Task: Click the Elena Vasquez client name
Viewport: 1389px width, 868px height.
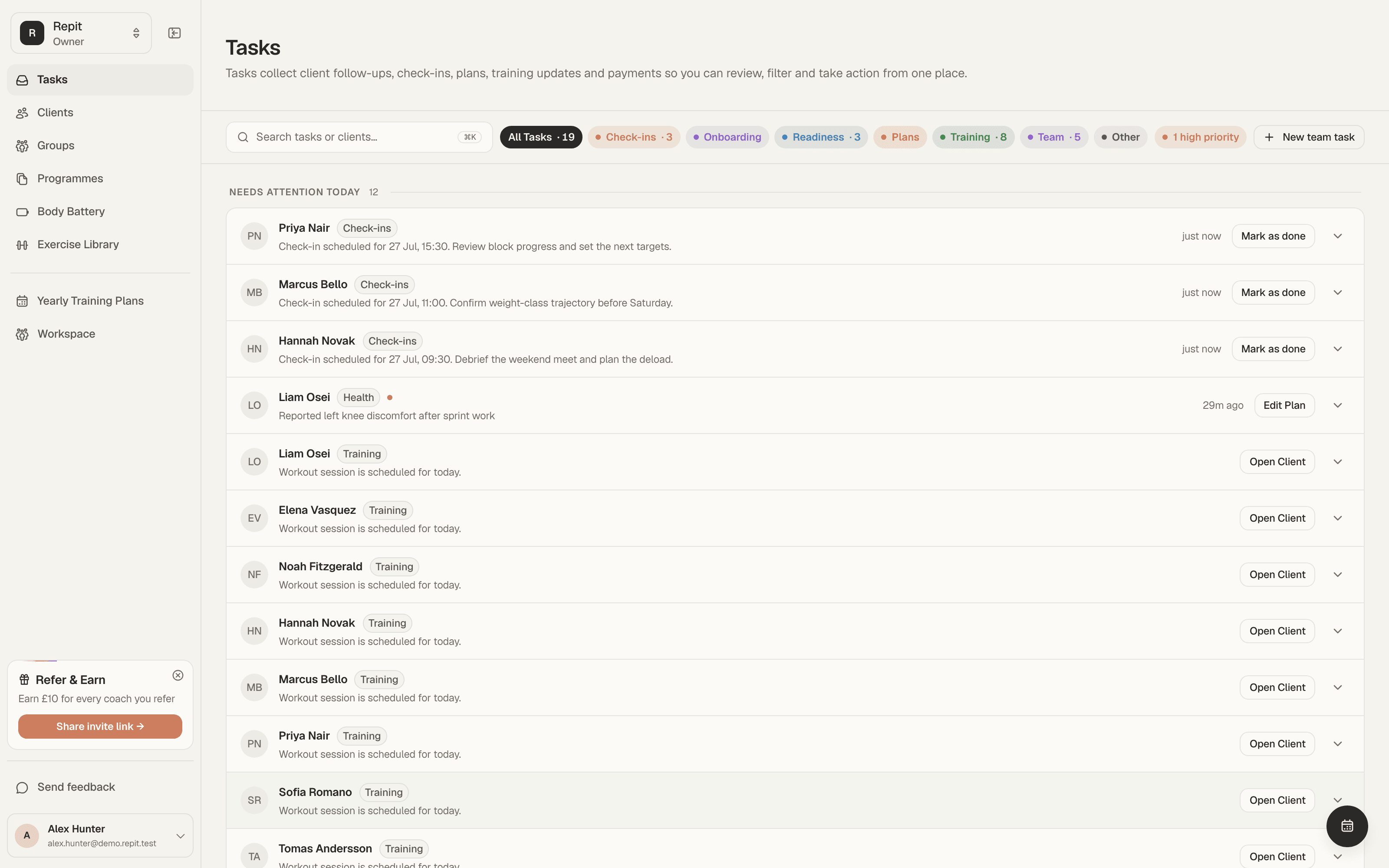Action: pos(317,510)
